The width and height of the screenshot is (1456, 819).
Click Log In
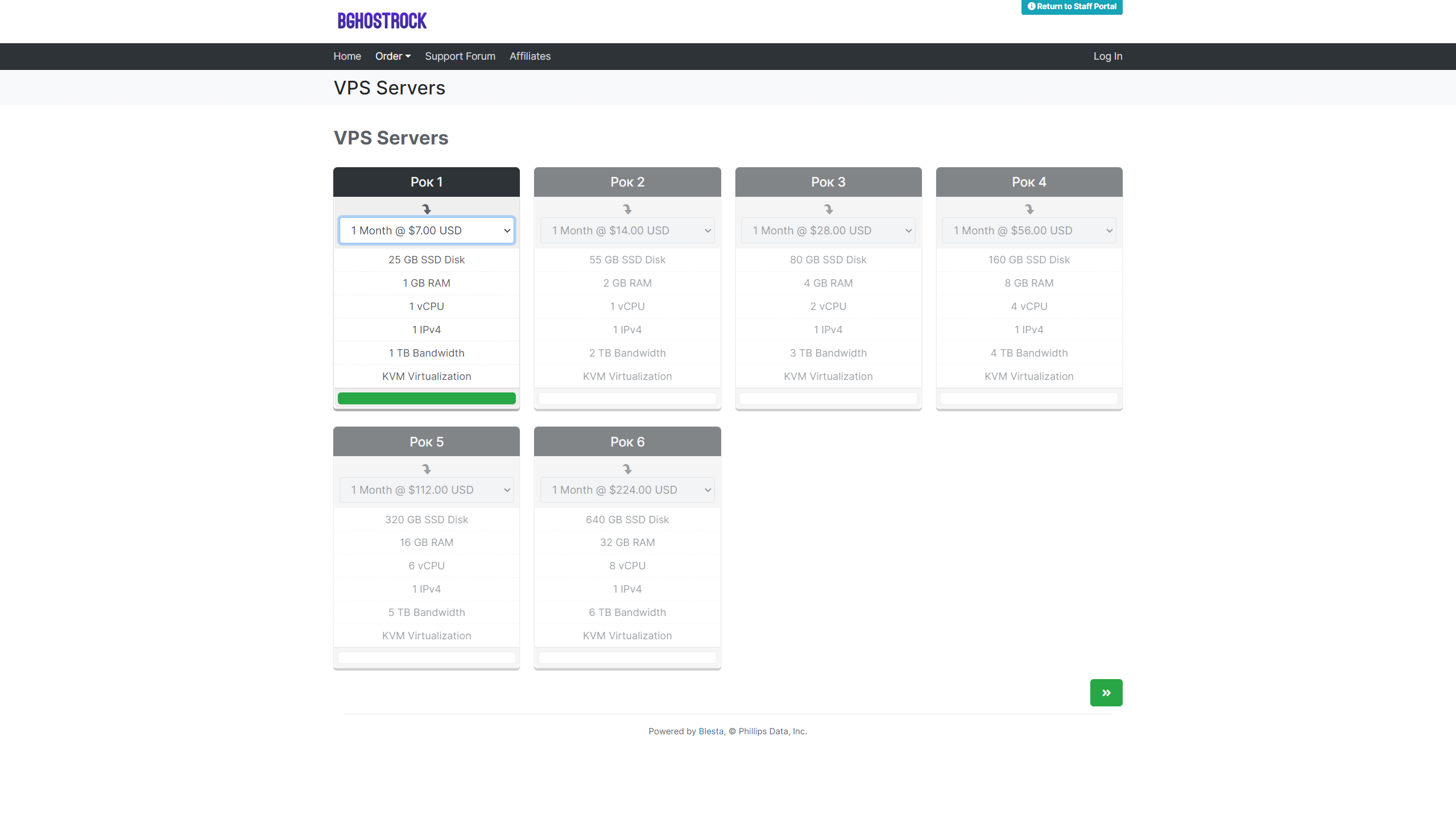coord(1108,56)
